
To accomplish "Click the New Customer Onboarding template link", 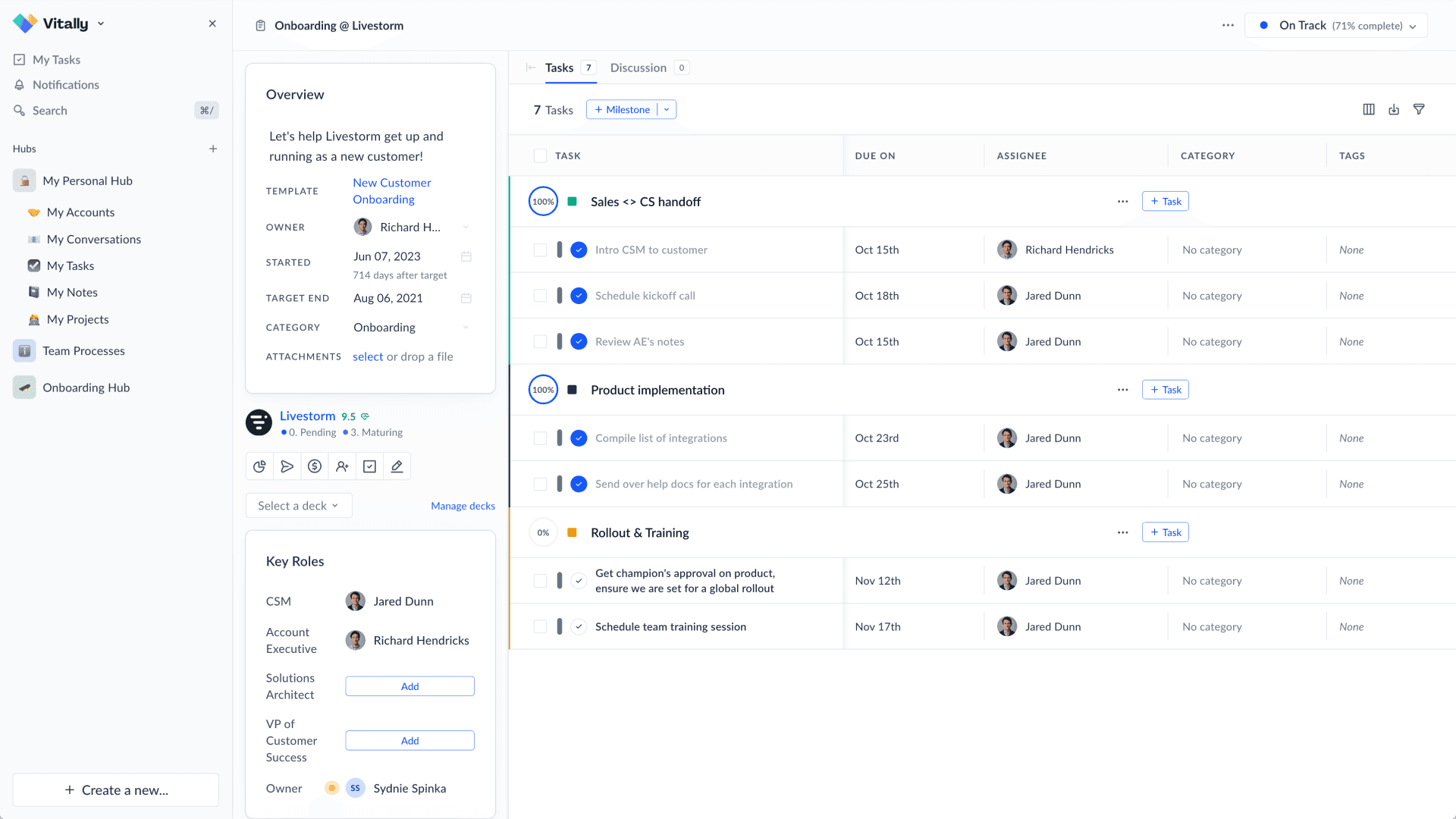I will coord(392,191).
